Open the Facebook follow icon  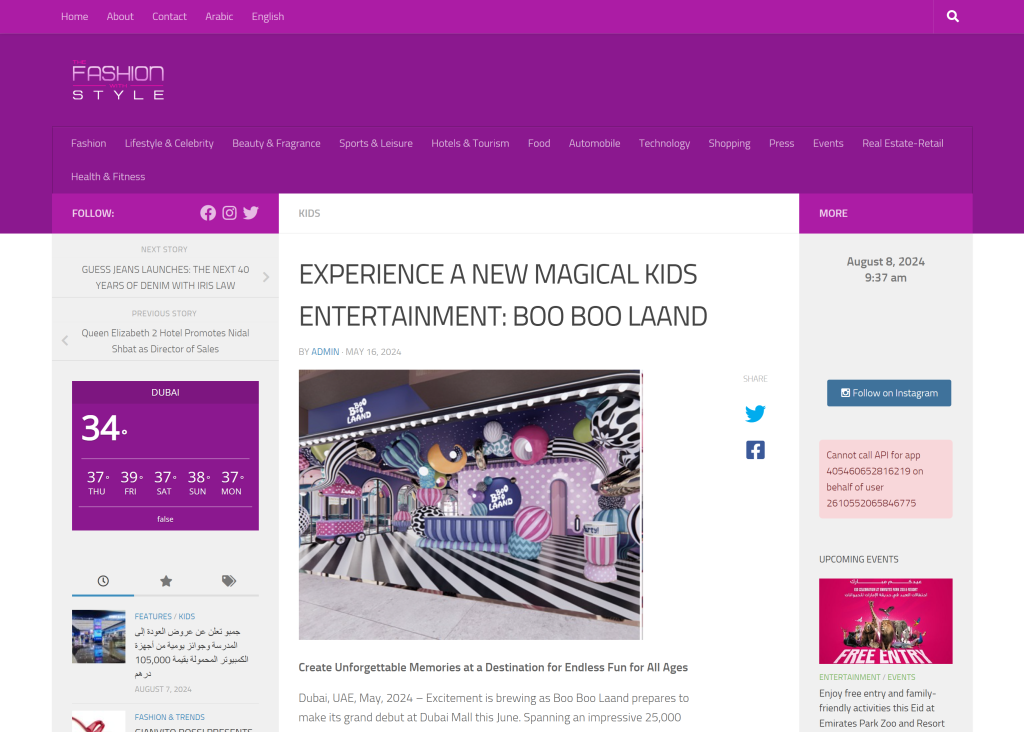(x=208, y=213)
